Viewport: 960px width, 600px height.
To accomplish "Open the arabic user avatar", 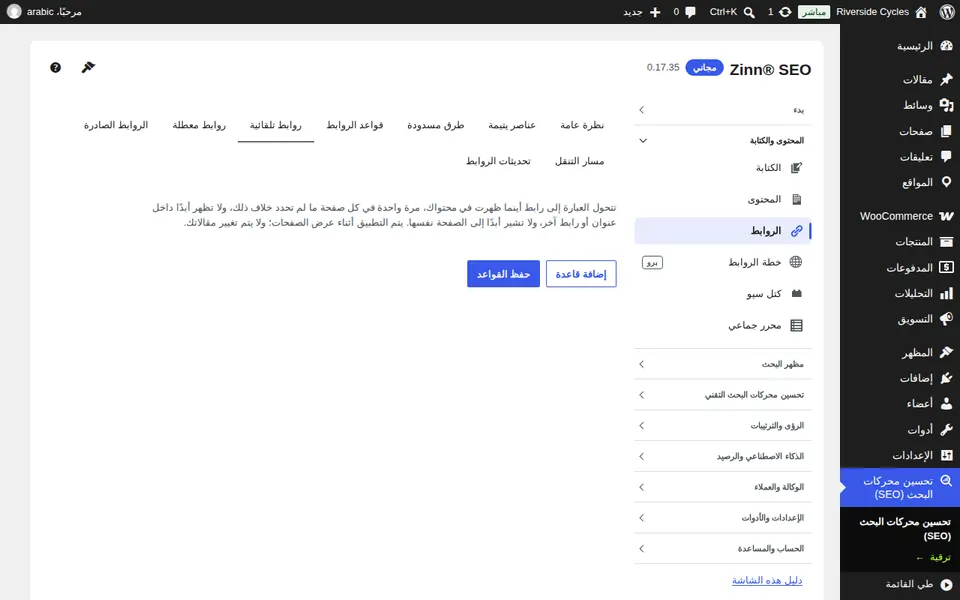I will 14,12.
